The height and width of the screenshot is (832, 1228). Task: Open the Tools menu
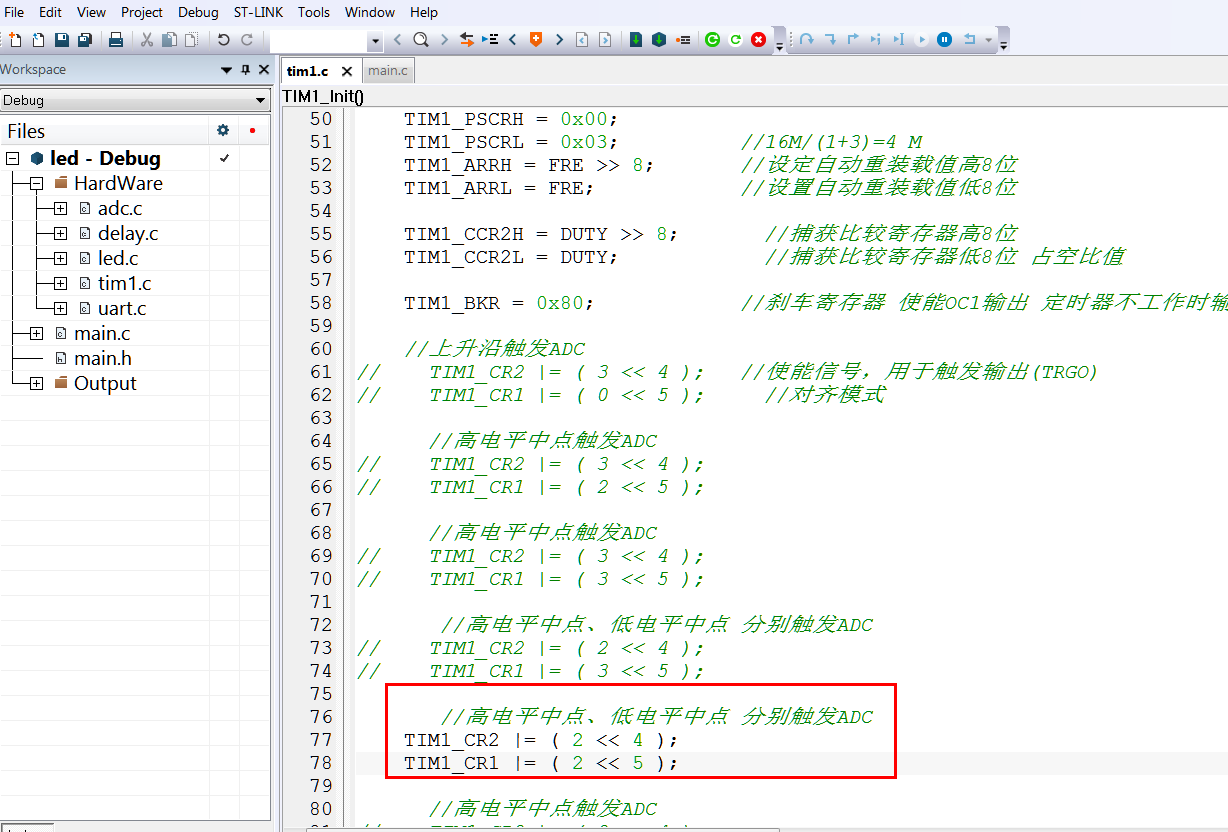[314, 12]
